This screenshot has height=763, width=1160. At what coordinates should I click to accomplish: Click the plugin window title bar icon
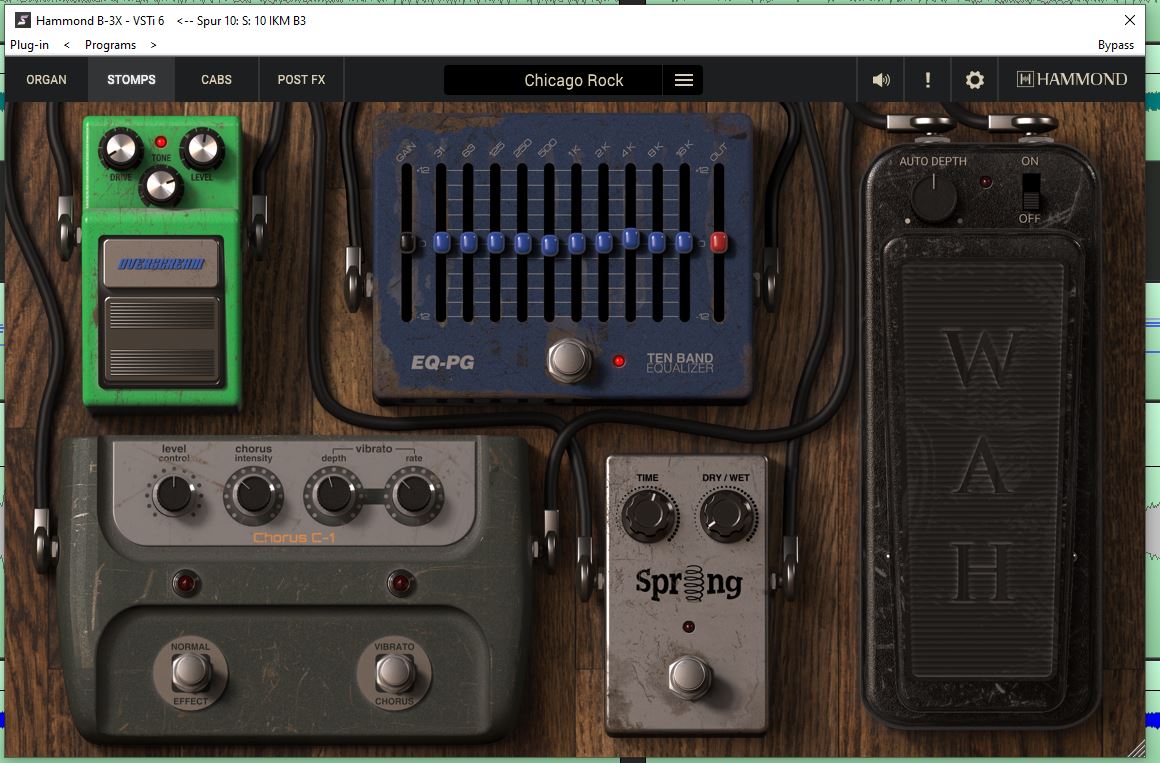pyautogui.click(x=23, y=20)
